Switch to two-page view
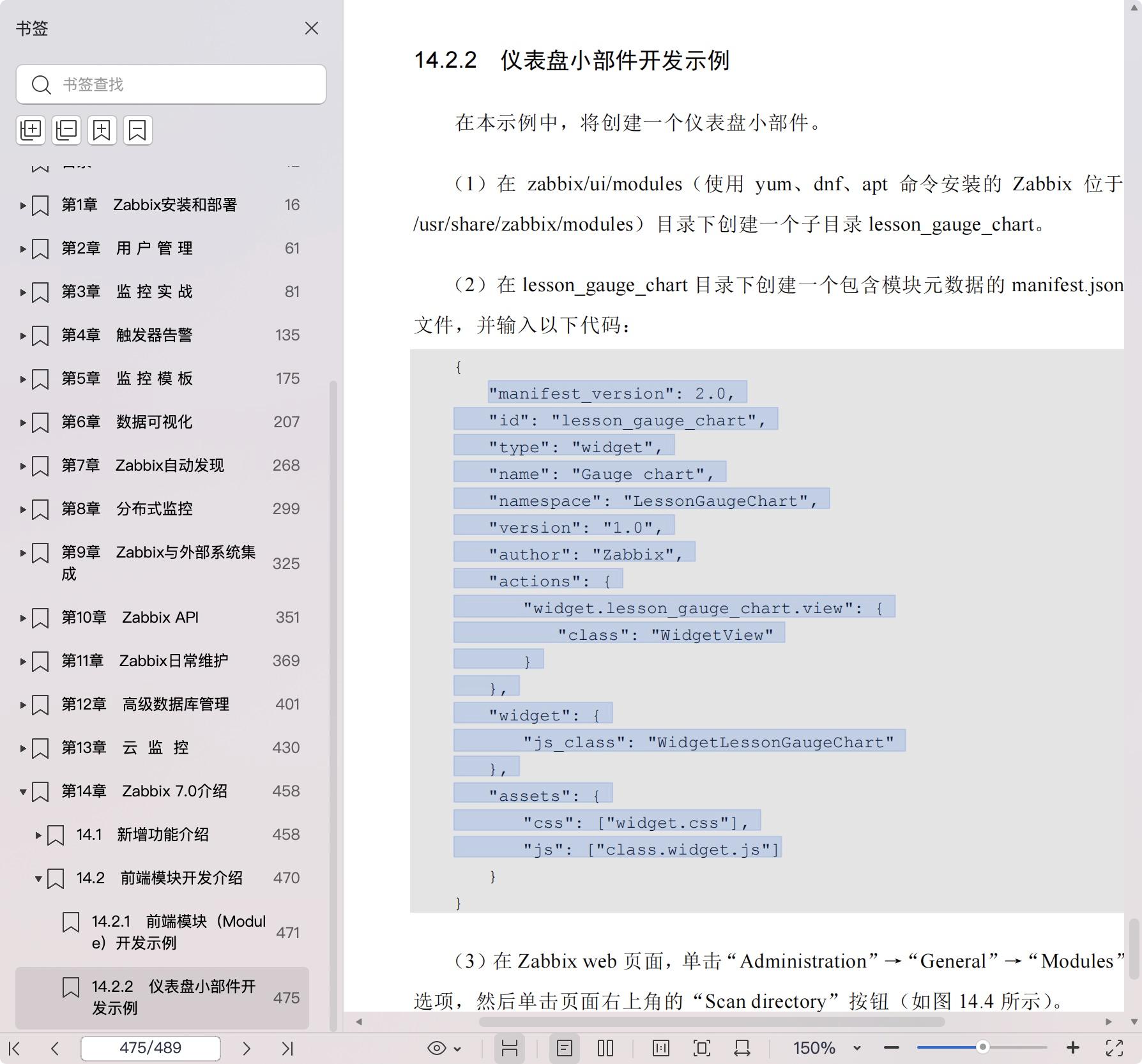Image resolution: width=1142 pixels, height=1064 pixels. point(605,1048)
